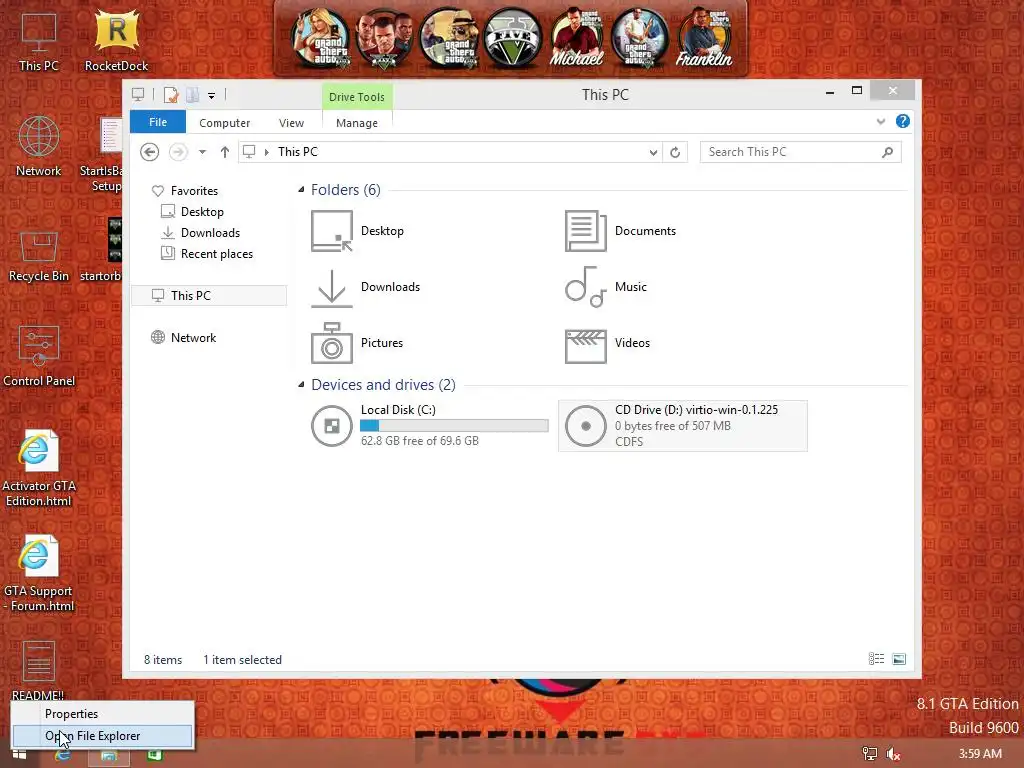
Task: Click the This PC address bar path
Action: 298,152
